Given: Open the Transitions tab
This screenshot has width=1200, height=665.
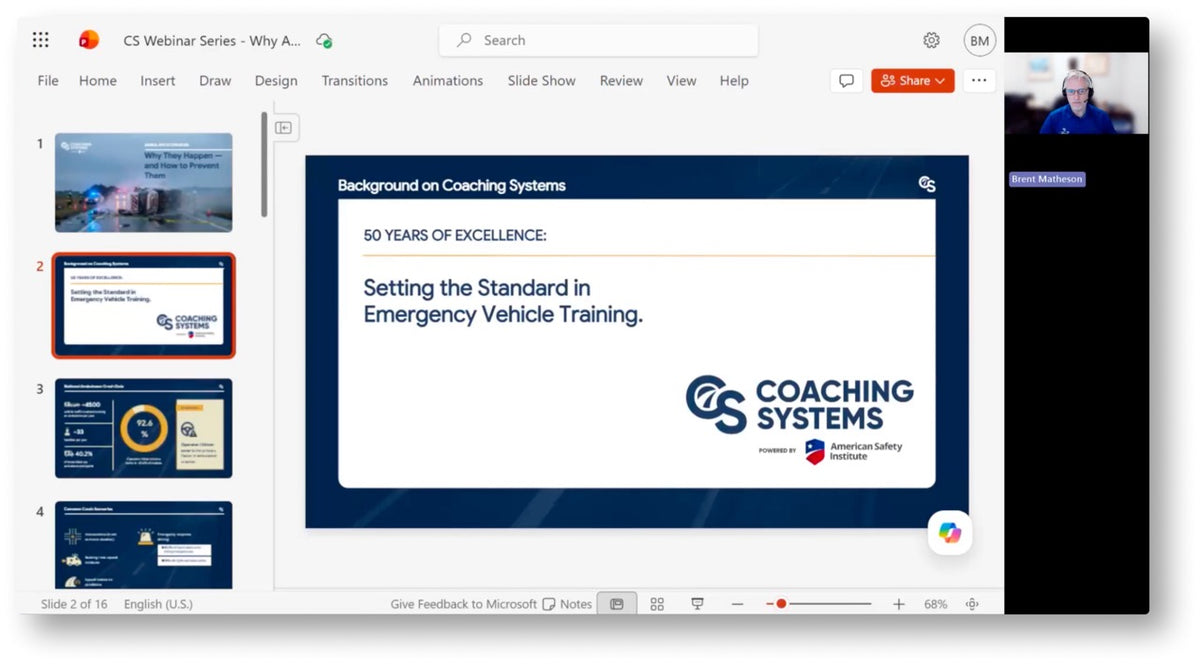Looking at the screenshot, I should pyautogui.click(x=355, y=81).
